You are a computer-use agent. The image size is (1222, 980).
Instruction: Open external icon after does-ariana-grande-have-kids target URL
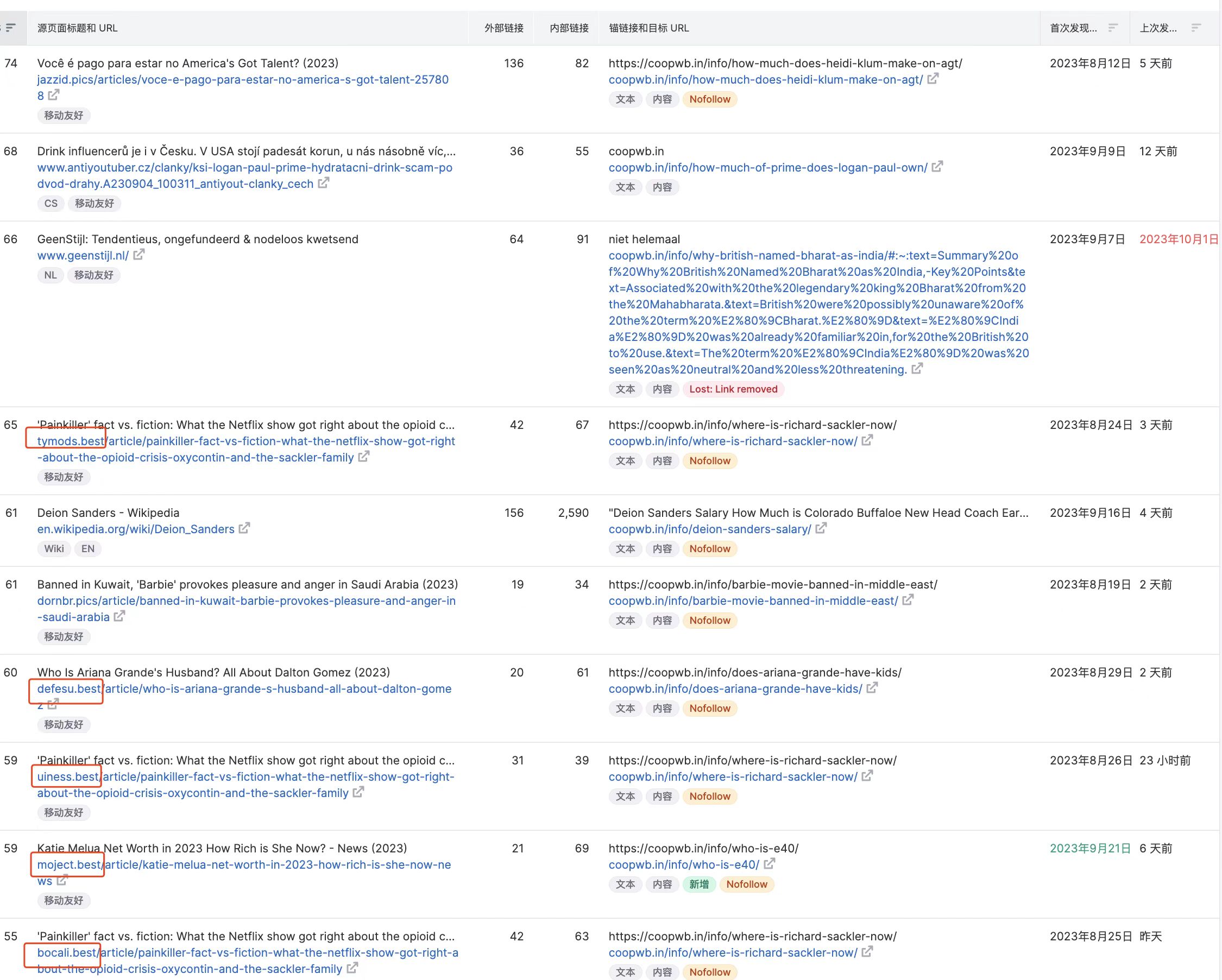[x=872, y=688]
